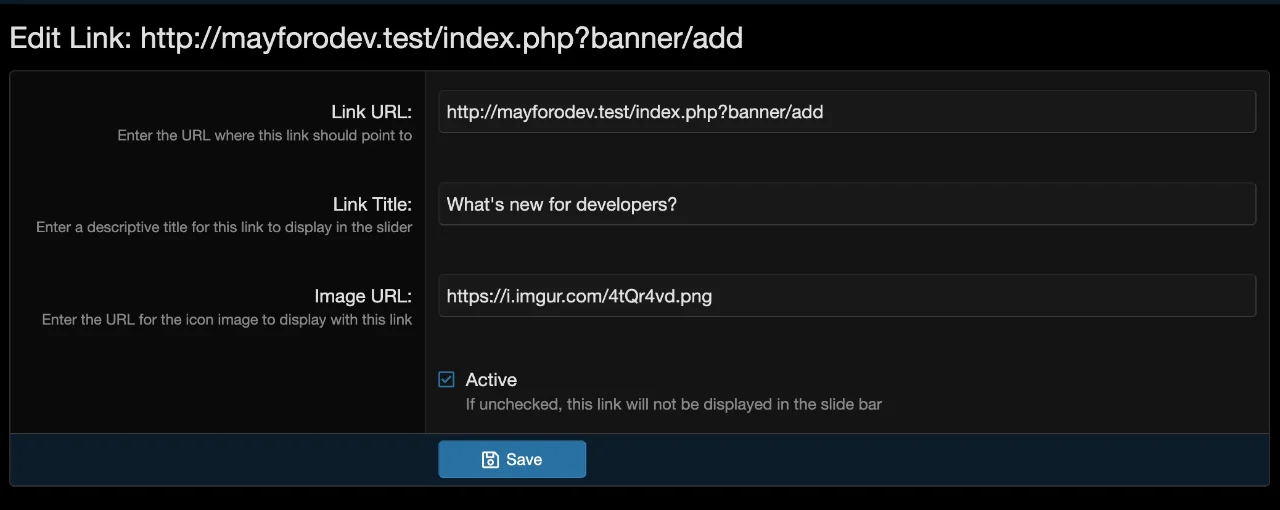Image resolution: width=1280 pixels, height=510 pixels.
Task: Toggle the Active checkbox
Action: coord(447,380)
